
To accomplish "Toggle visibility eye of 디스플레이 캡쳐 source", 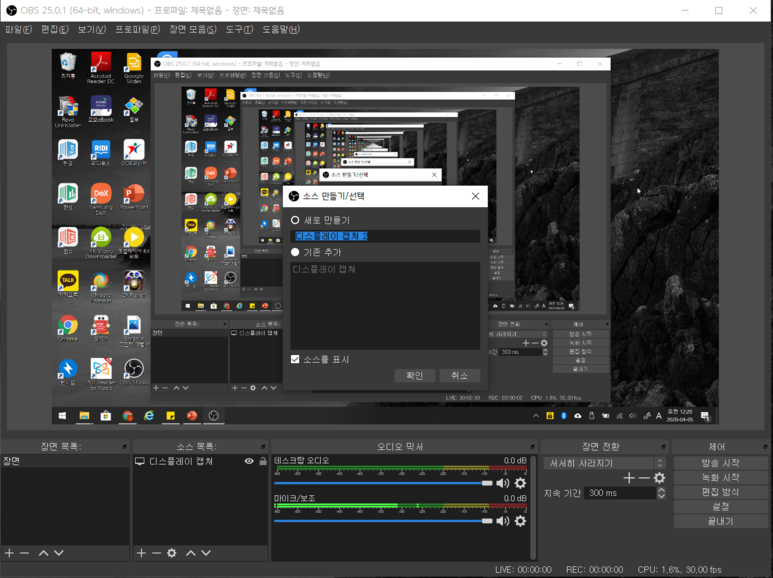I will click(249, 461).
